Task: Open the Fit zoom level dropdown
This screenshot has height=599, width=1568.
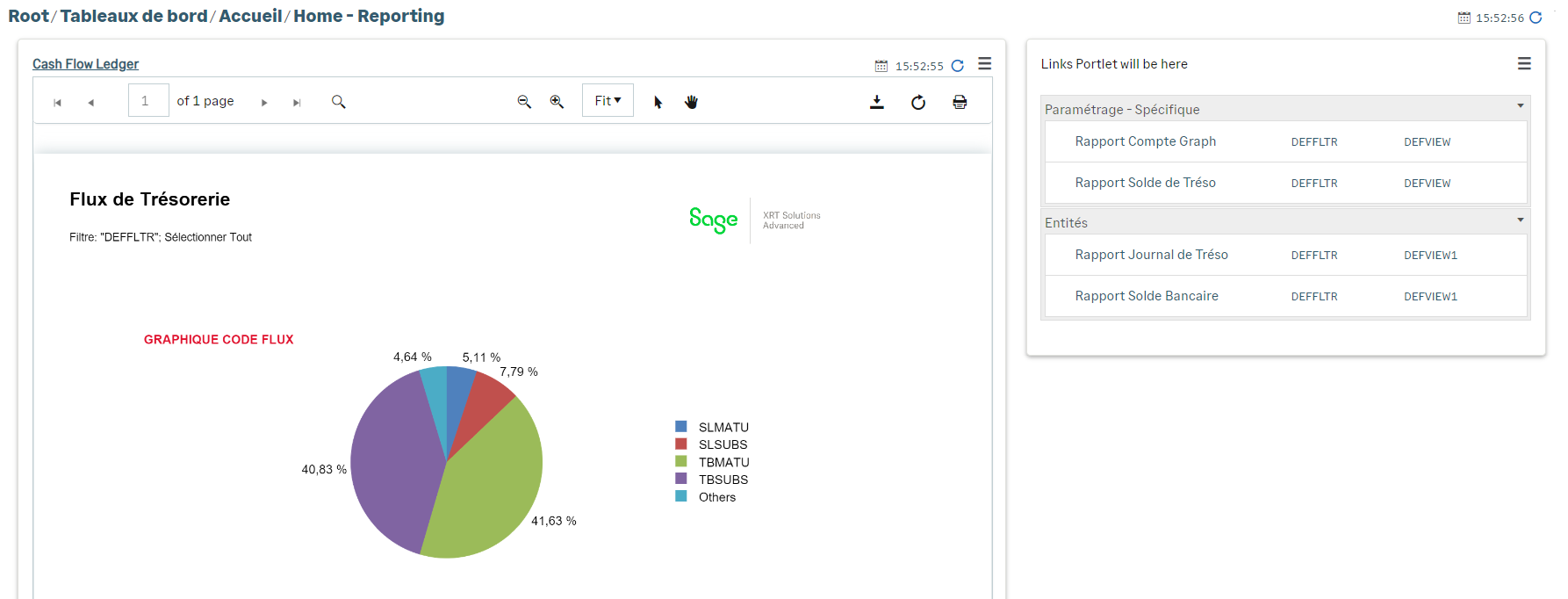Action: coord(608,101)
